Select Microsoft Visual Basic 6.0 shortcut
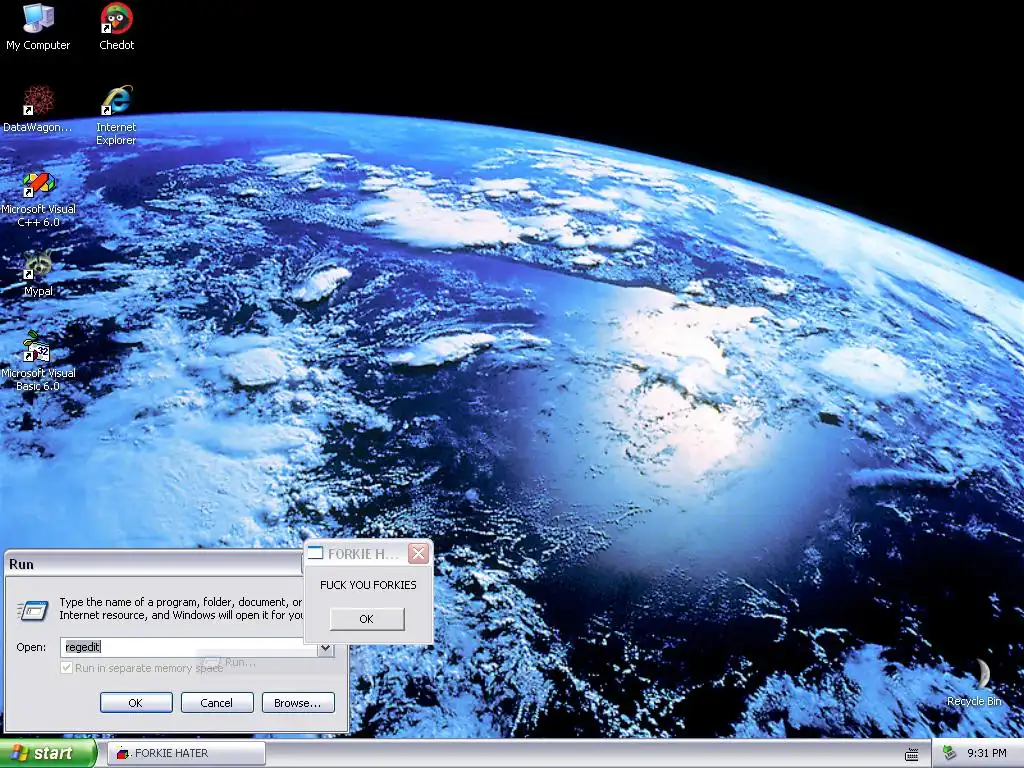This screenshot has height=768, width=1024. tap(38, 362)
